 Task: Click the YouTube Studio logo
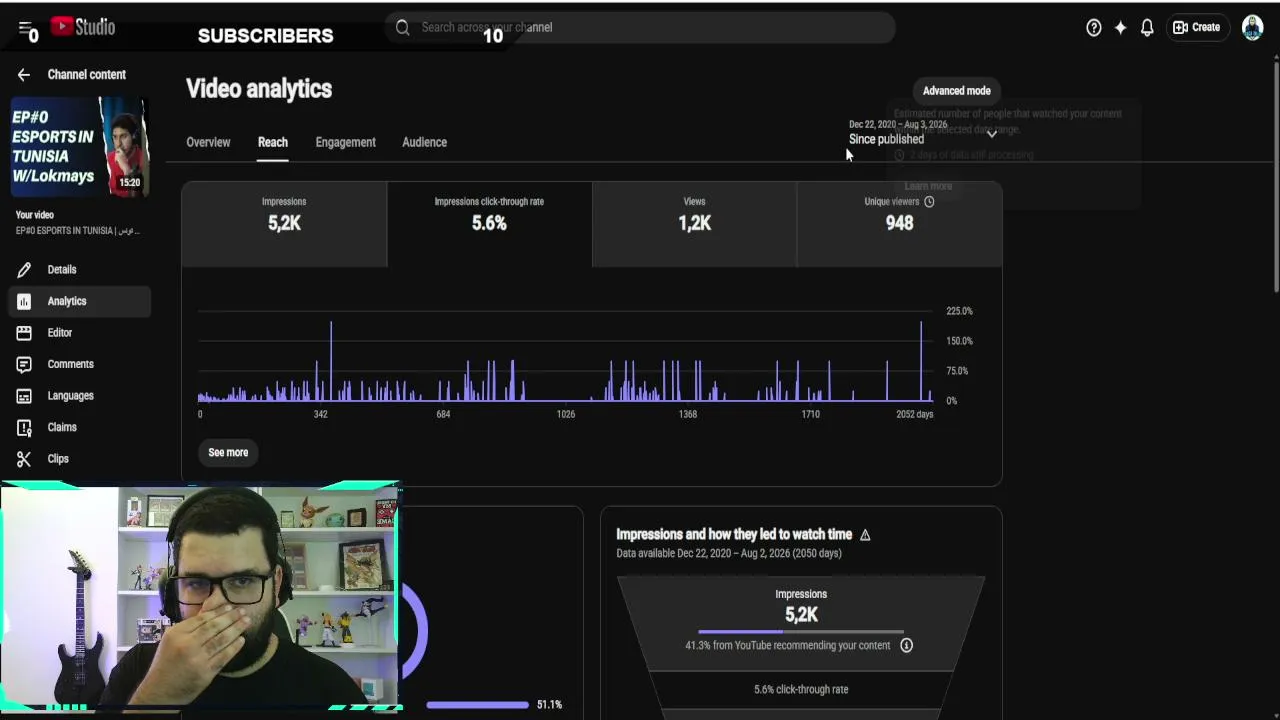tap(83, 27)
